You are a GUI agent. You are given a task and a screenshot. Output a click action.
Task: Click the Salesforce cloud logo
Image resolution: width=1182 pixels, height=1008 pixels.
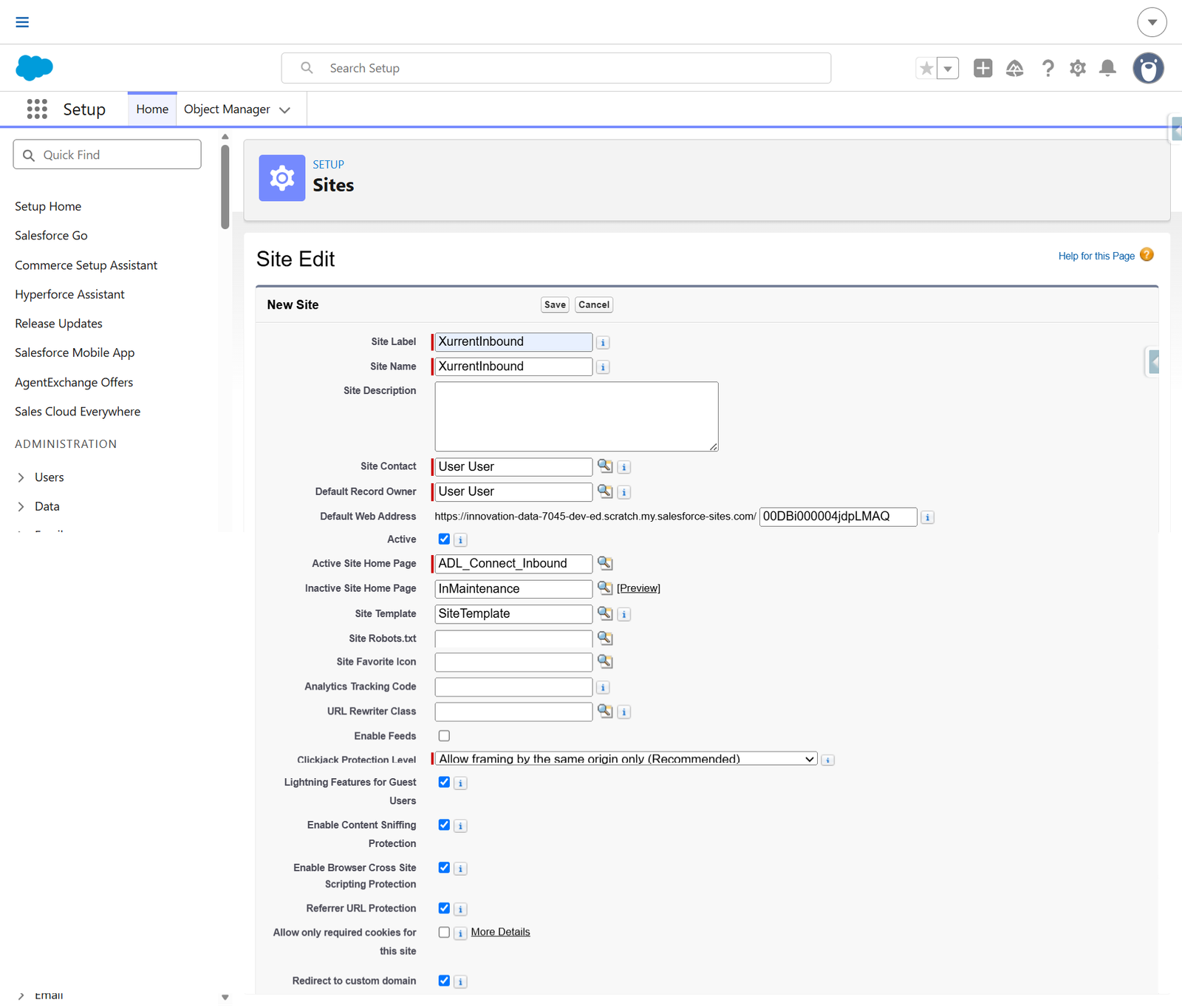coord(34,68)
